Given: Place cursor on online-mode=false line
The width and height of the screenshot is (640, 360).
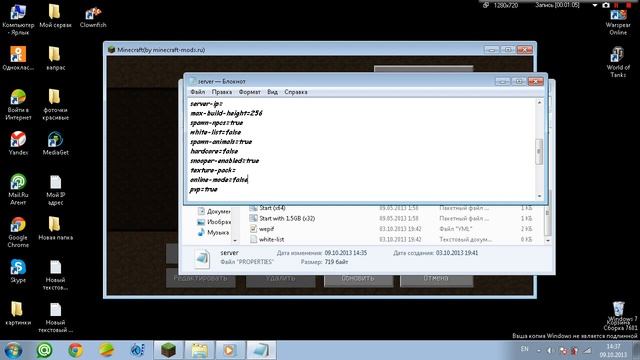Looking at the screenshot, I should 219,180.
